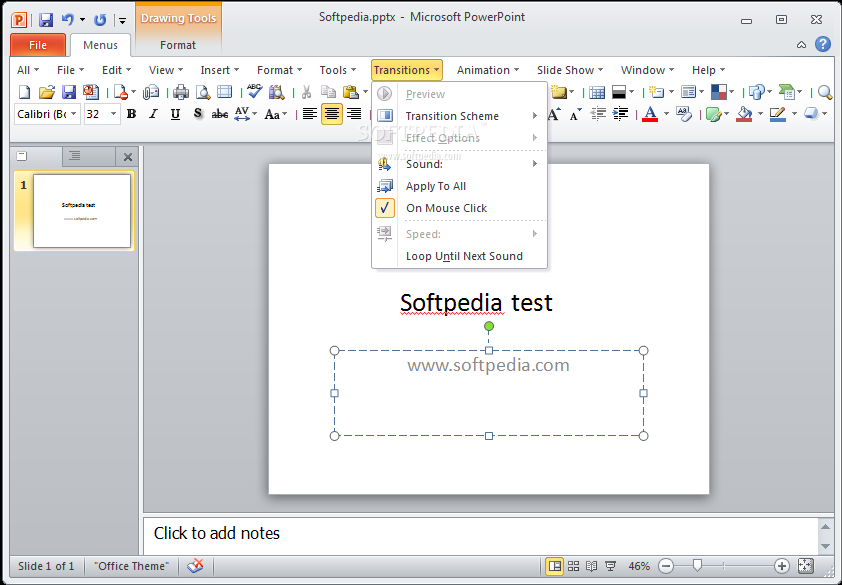Viewport: 842px width, 585px height.
Task: Open the font size 32 dropdown
Action: click(113, 114)
